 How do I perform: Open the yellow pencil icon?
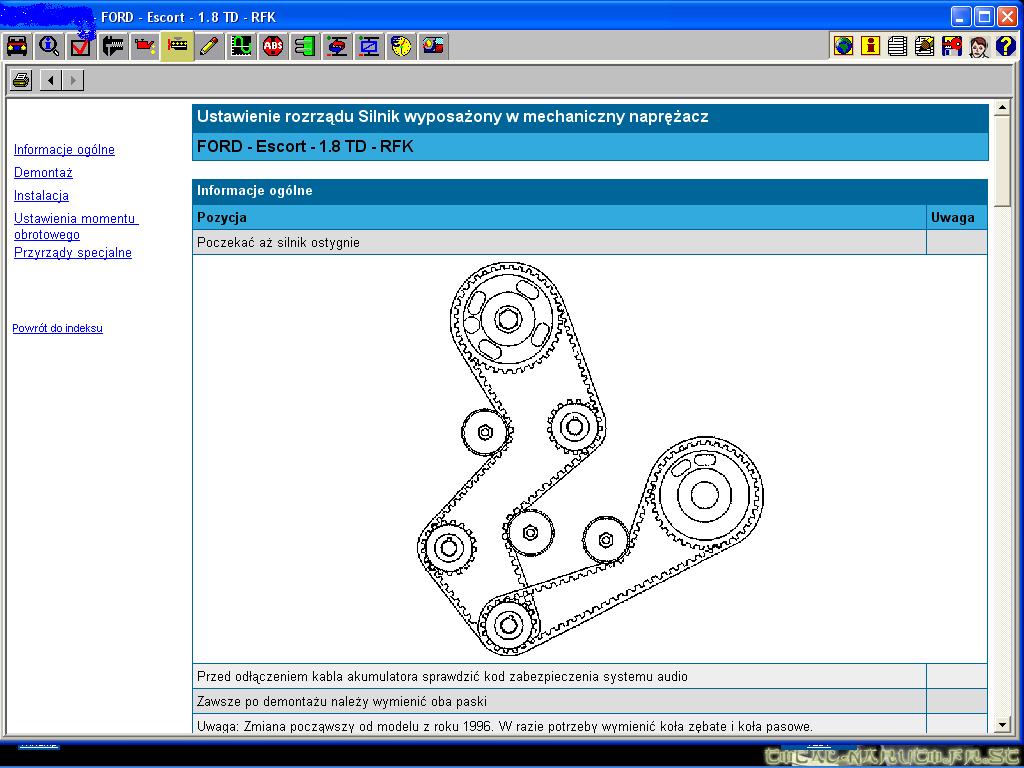click(x=209, y=46)
